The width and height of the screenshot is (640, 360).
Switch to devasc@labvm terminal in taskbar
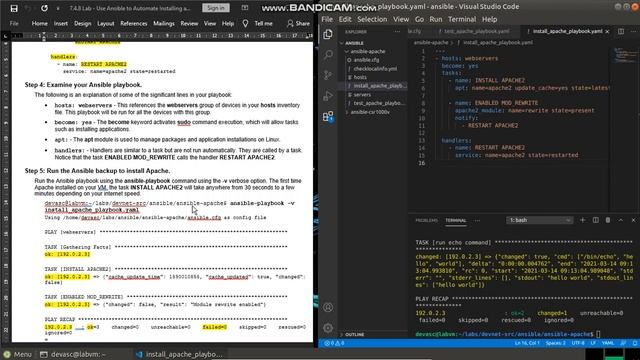[x=72, y=354]
